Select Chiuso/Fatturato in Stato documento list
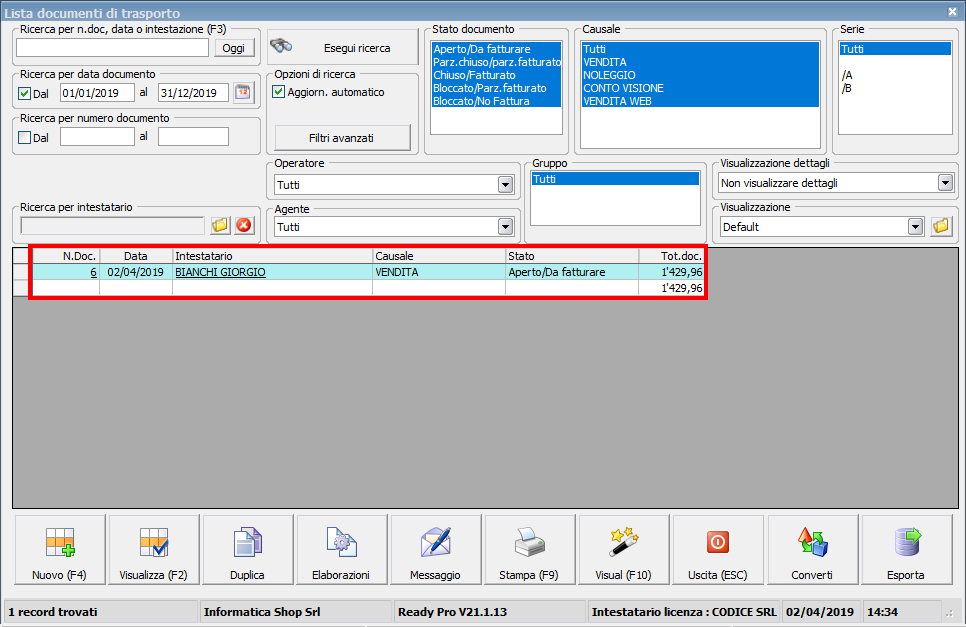 [x=497, y=75]
